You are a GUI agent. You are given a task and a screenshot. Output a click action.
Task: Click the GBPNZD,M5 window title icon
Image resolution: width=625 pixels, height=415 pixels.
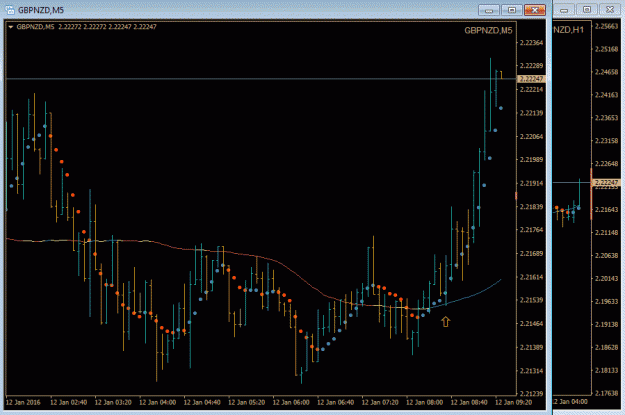pos(10,10)
